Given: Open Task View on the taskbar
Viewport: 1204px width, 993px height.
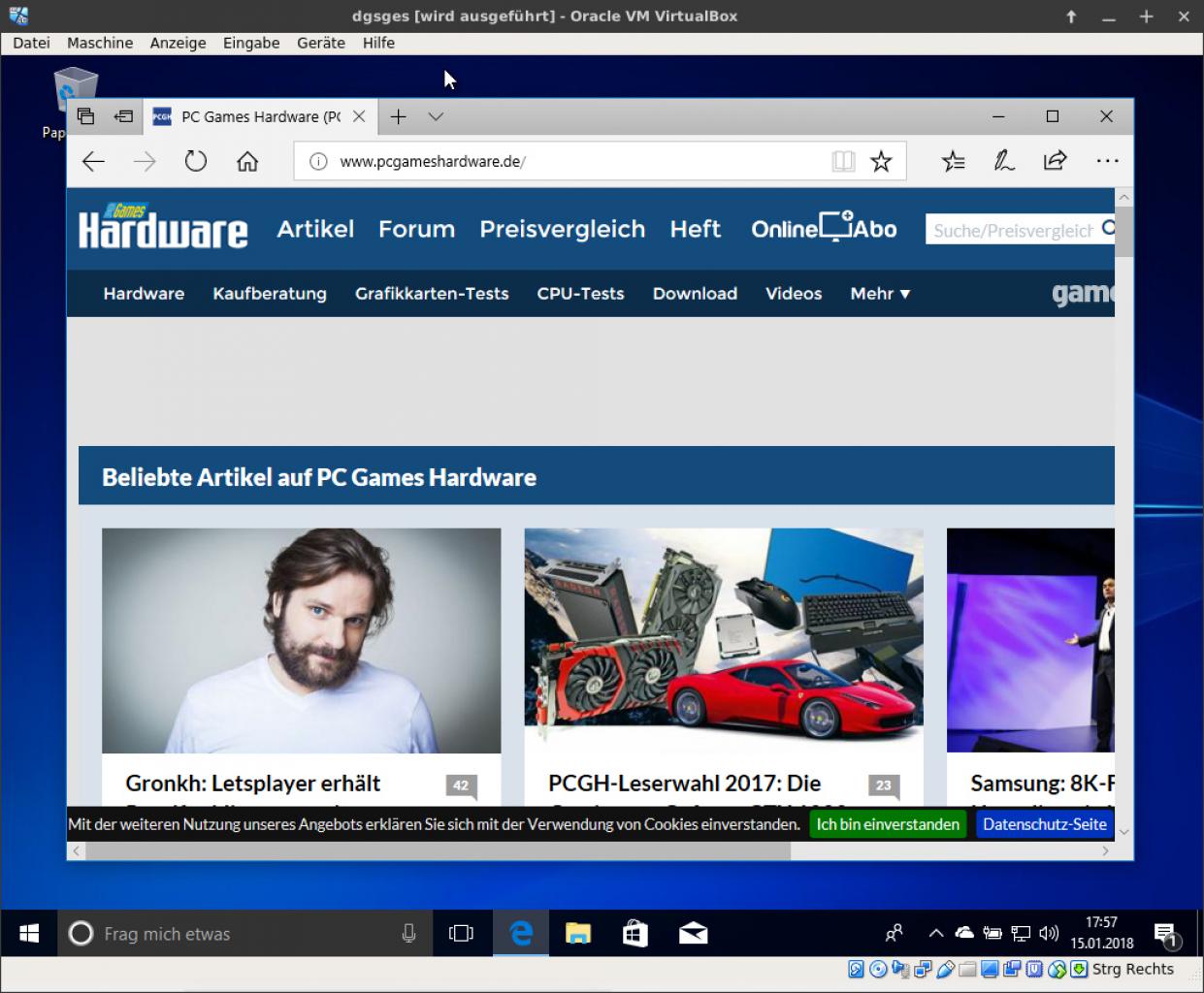Looking at the screenshot, I should tap(461, 933).
